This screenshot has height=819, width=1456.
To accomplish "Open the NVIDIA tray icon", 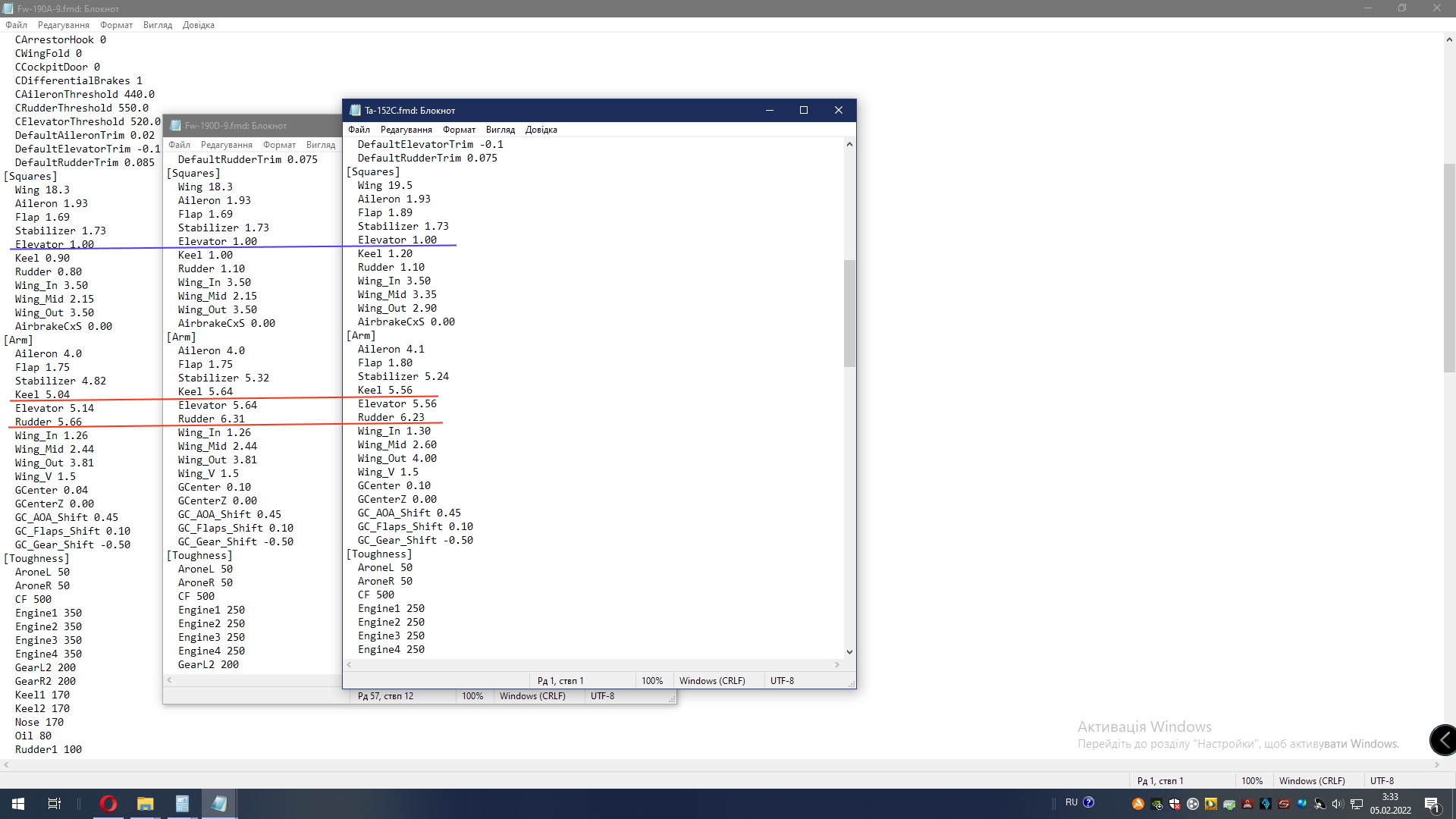I will tap(1156, 804).
